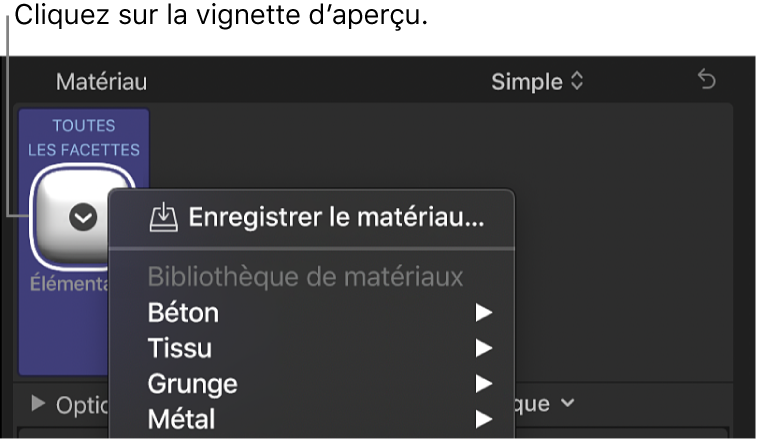Click the material preview thumbnail

(x=60, y=213)
